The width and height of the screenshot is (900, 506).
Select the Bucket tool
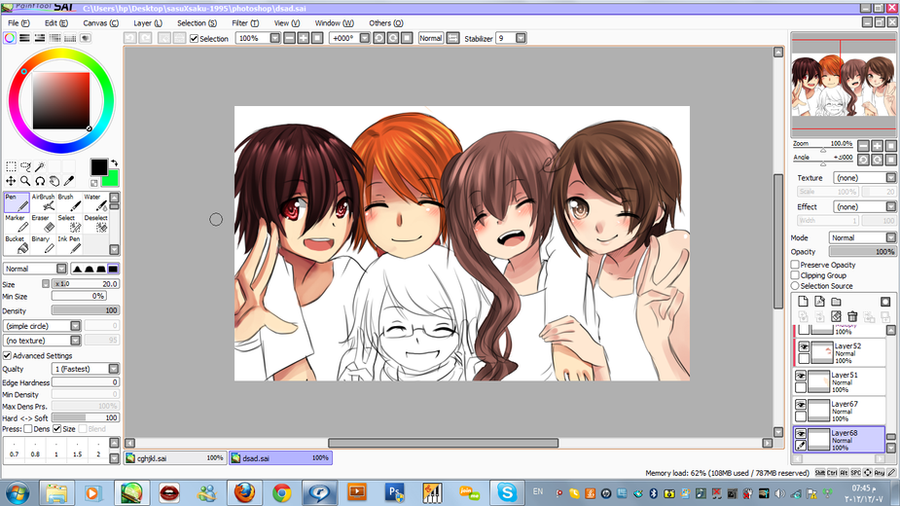[17, 245]
